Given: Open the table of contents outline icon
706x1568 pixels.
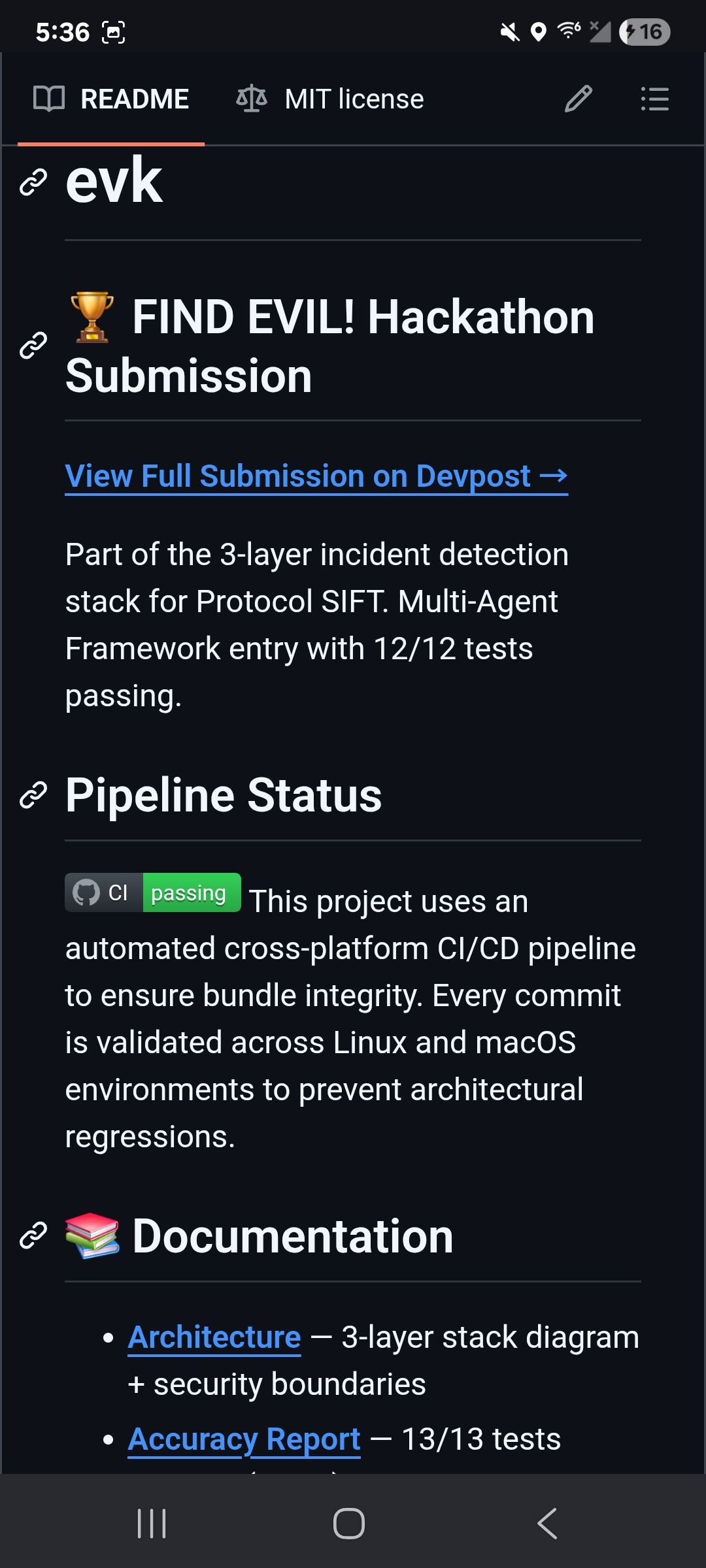Looking at the screenshot, I should (654, 99).
